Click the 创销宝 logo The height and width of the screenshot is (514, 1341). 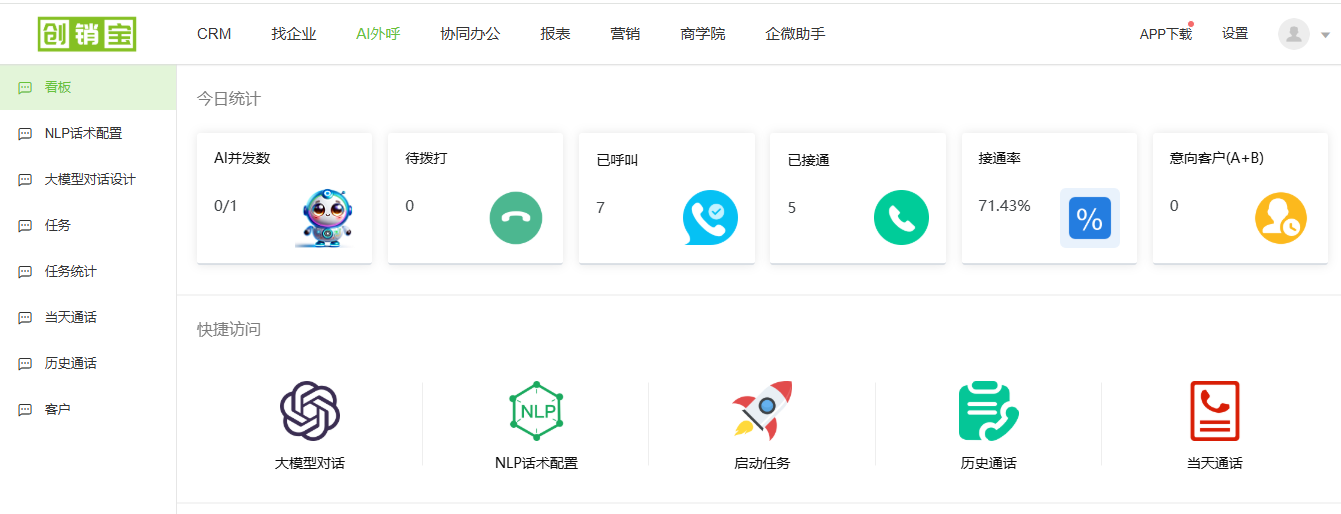tap(87, 34)
